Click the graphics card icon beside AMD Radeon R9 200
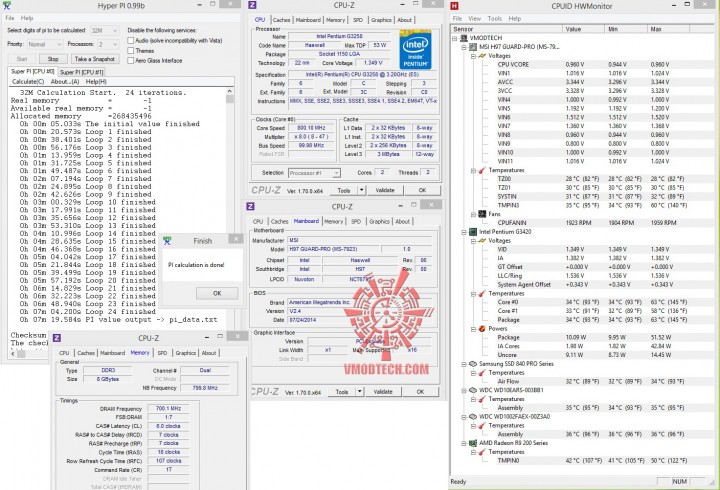Image resolution: width=720 pixels, height=490 pixels. (472, 443)
